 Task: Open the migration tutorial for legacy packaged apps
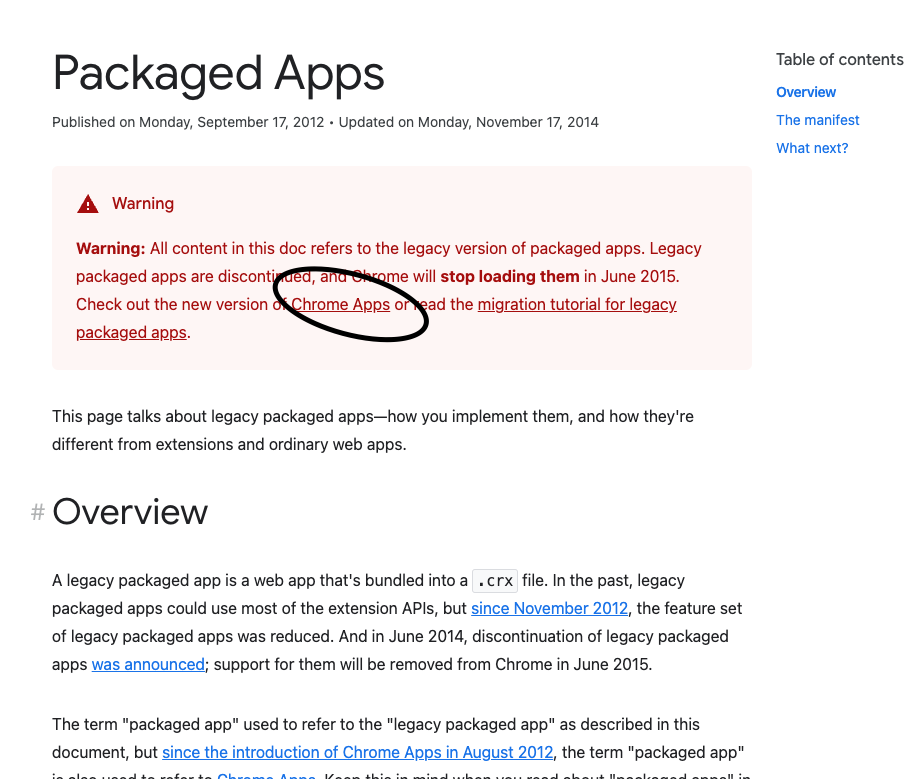577,304
